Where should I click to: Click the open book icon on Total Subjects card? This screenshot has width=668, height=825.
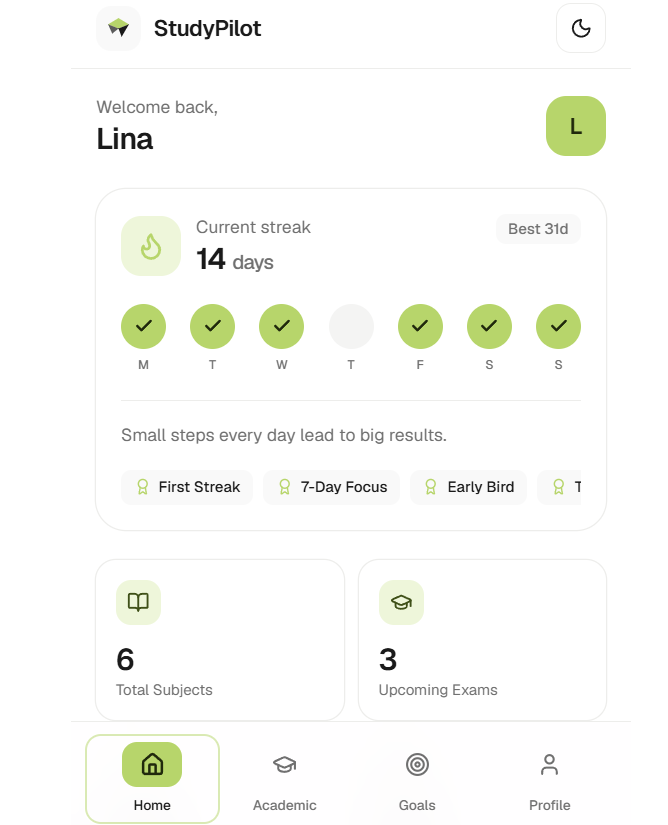tap(138, 602)
